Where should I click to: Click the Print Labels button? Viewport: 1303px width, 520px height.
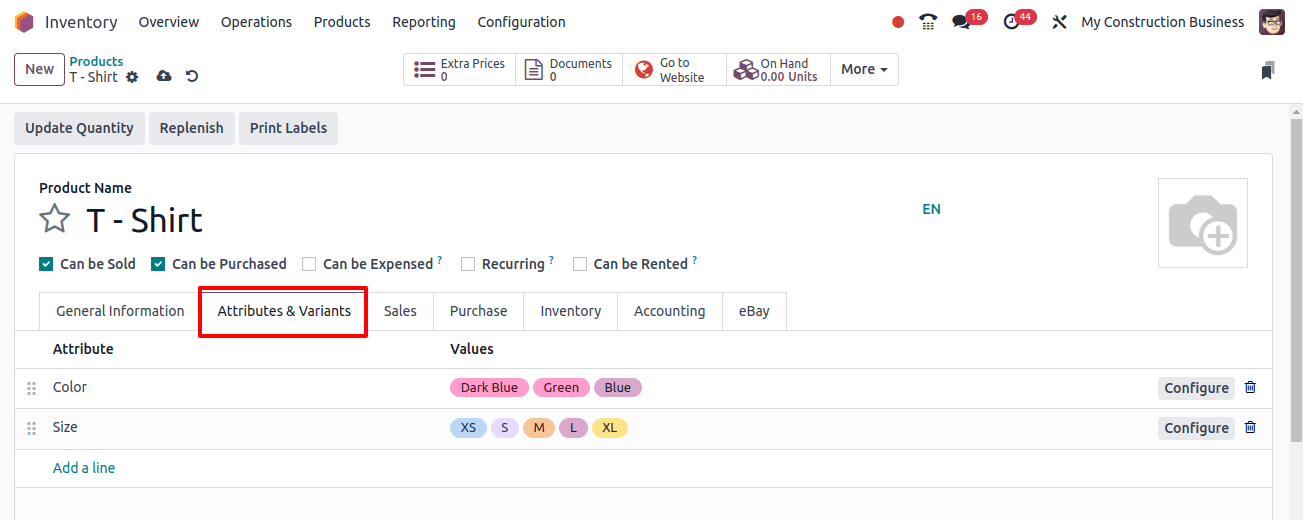pos(288,128)
